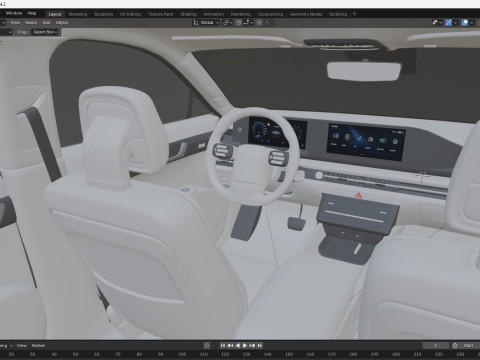Open timeline Marker menu
480x360 pixels.
[x=38, y=346]
